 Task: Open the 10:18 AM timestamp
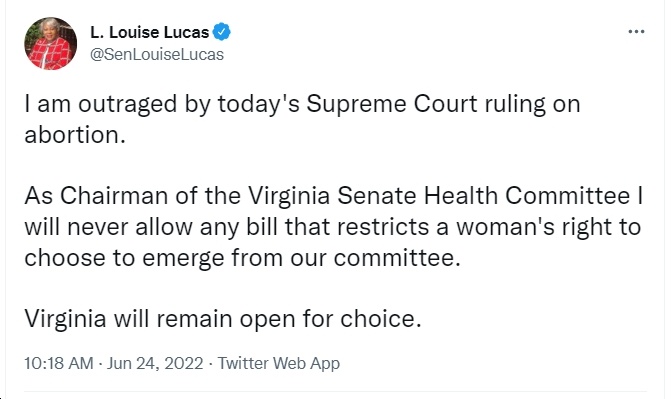(59, 363)
